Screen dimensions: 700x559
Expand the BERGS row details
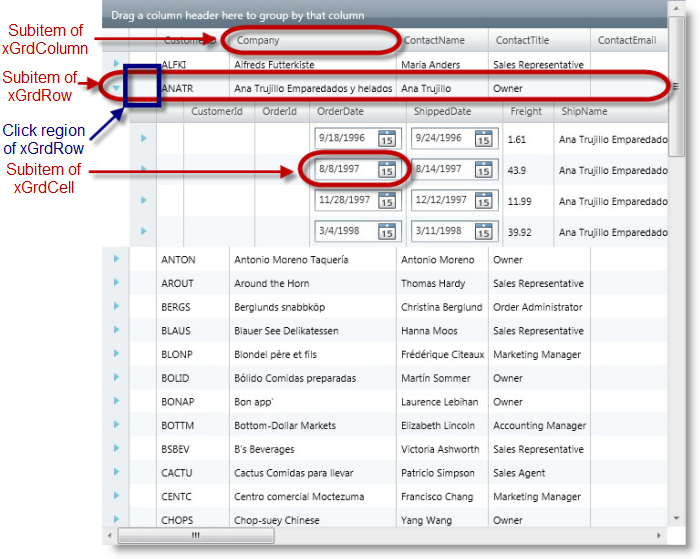pos(116,307)
